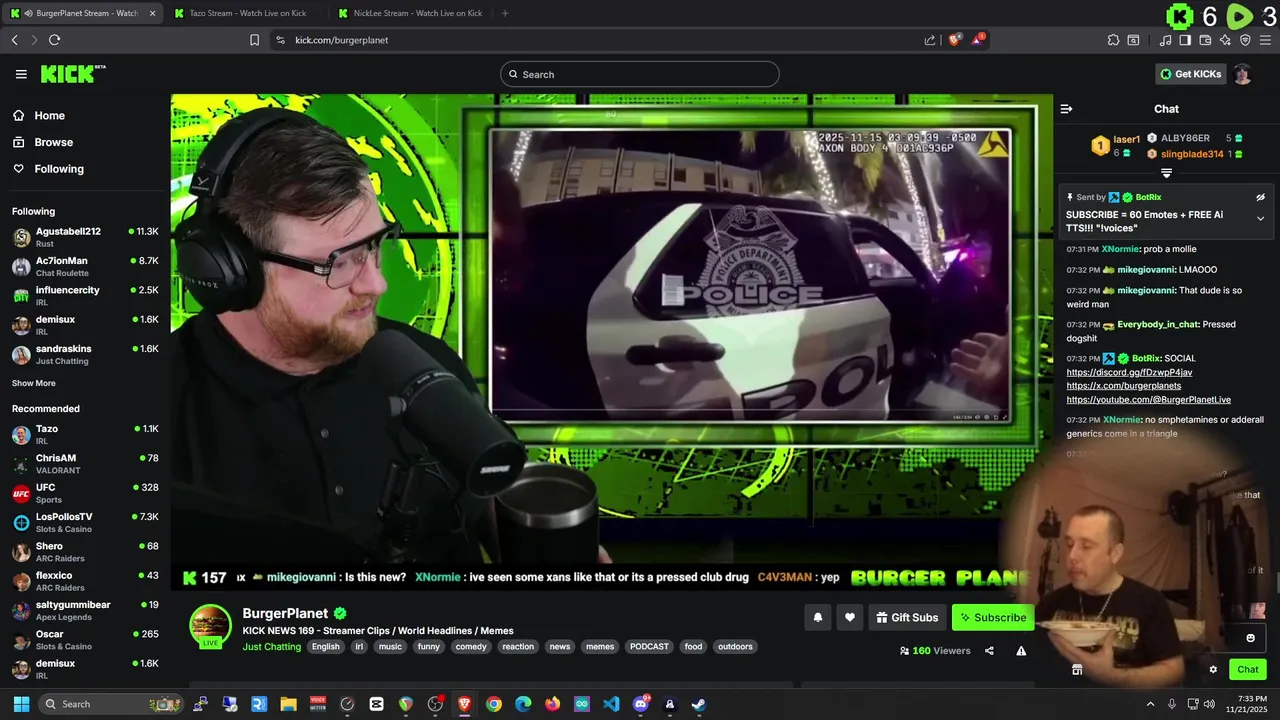Open the Kick logo homepage

coord(73,74)
